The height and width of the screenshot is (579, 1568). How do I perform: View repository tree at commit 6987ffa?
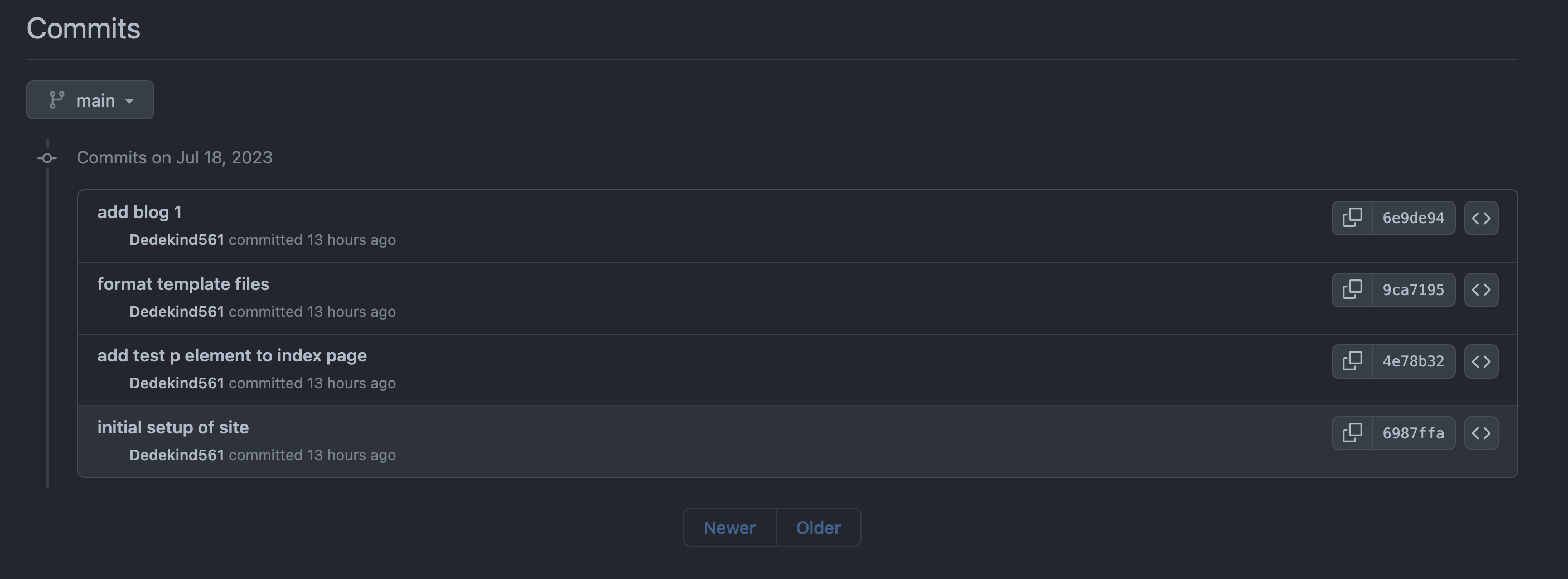(1482, 432)
